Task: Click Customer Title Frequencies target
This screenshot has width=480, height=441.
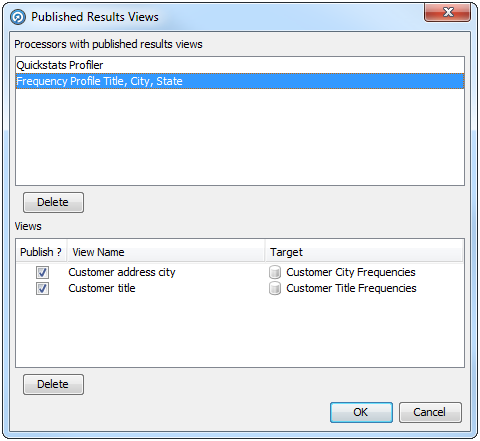Action: [351, 288]
